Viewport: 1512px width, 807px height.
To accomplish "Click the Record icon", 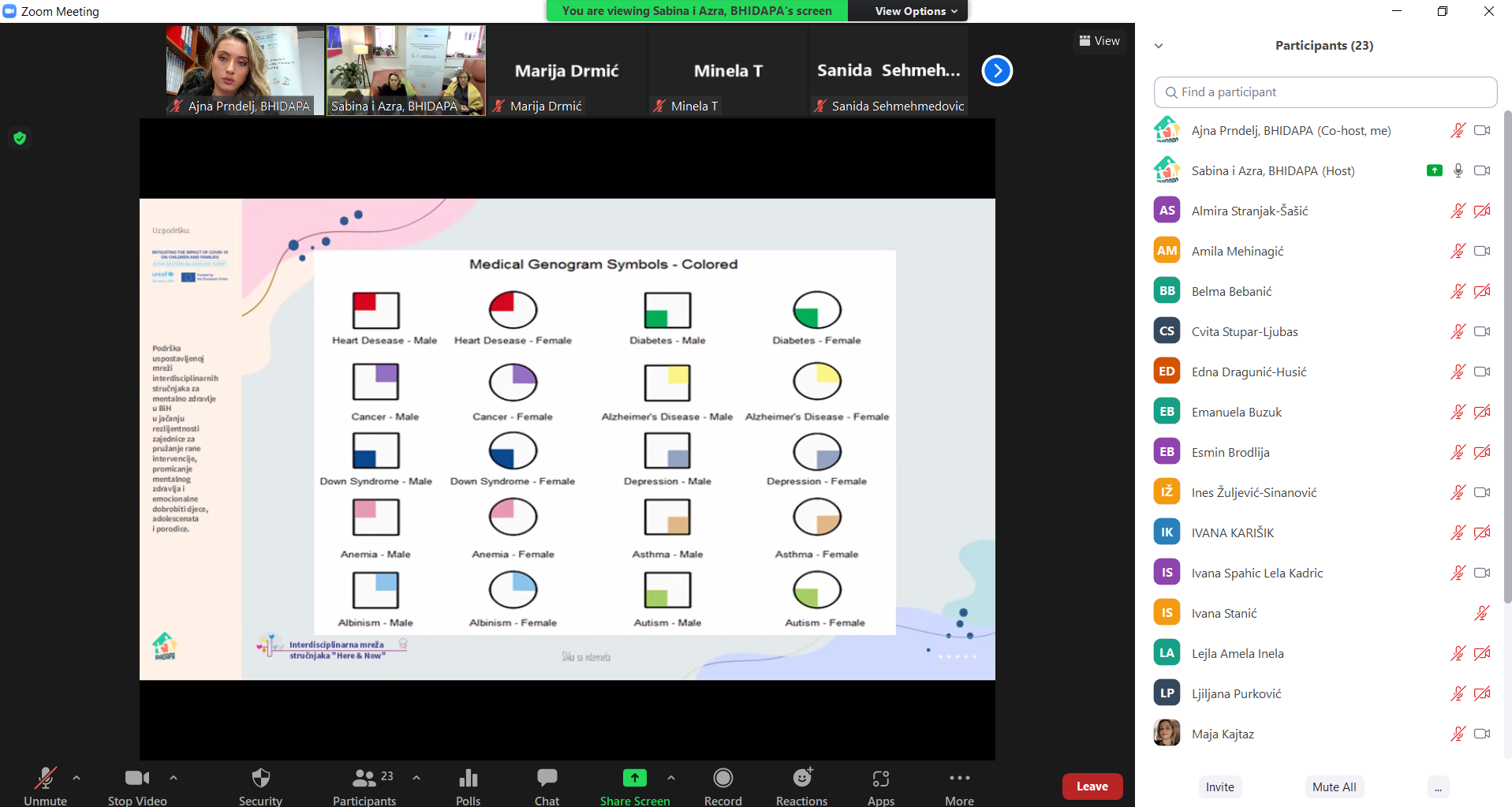I will coord(722,779).
